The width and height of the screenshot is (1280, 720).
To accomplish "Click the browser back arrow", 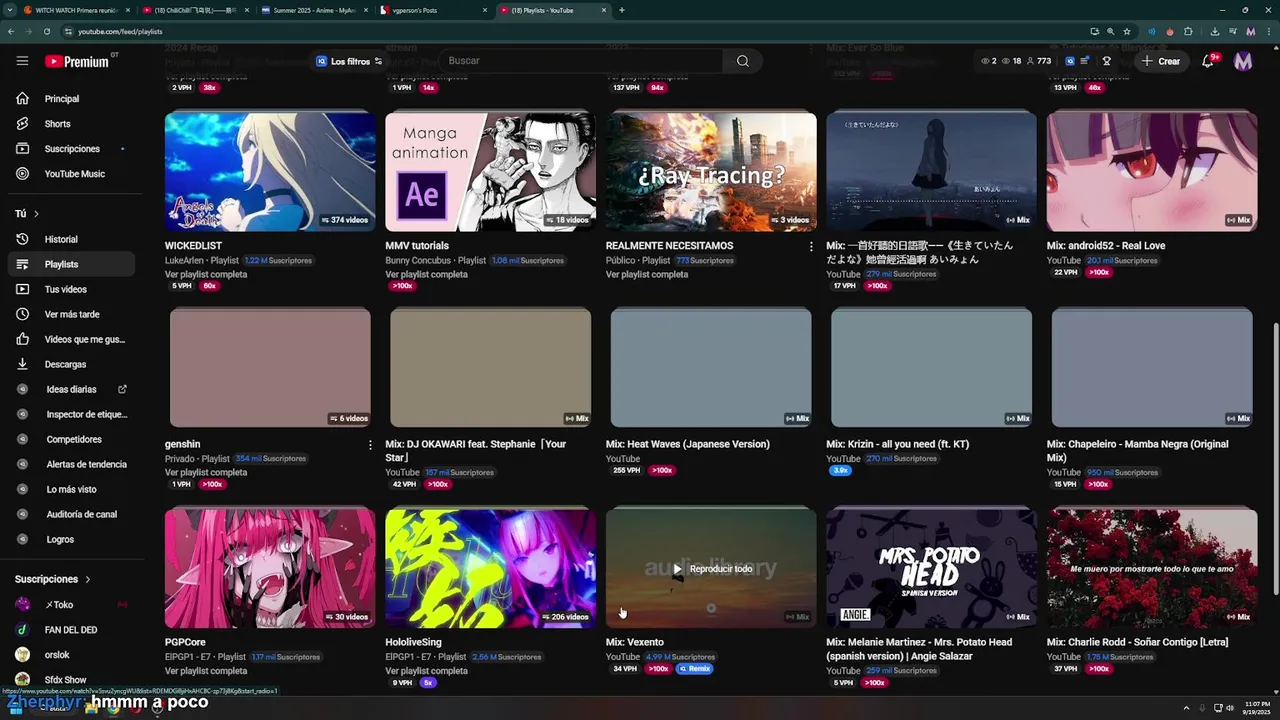I will click(x=11, y=31).
